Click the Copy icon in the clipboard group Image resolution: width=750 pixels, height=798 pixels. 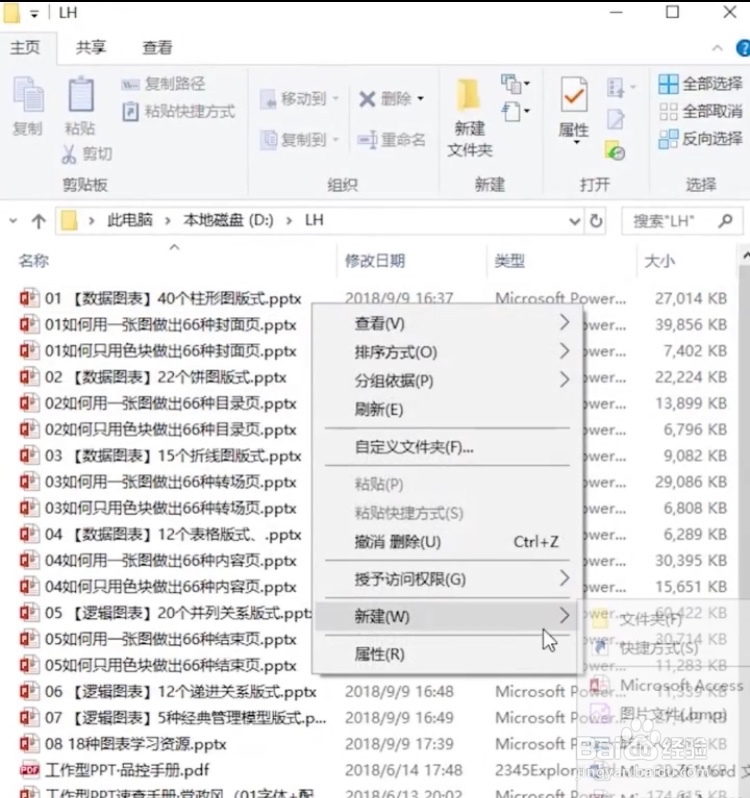point(28,94)
